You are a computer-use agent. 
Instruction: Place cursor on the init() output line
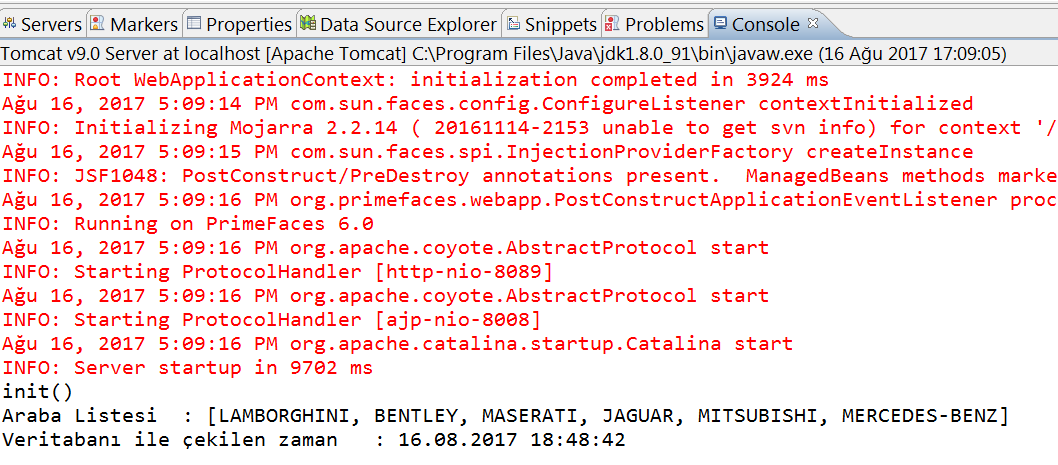click(37, 391)
